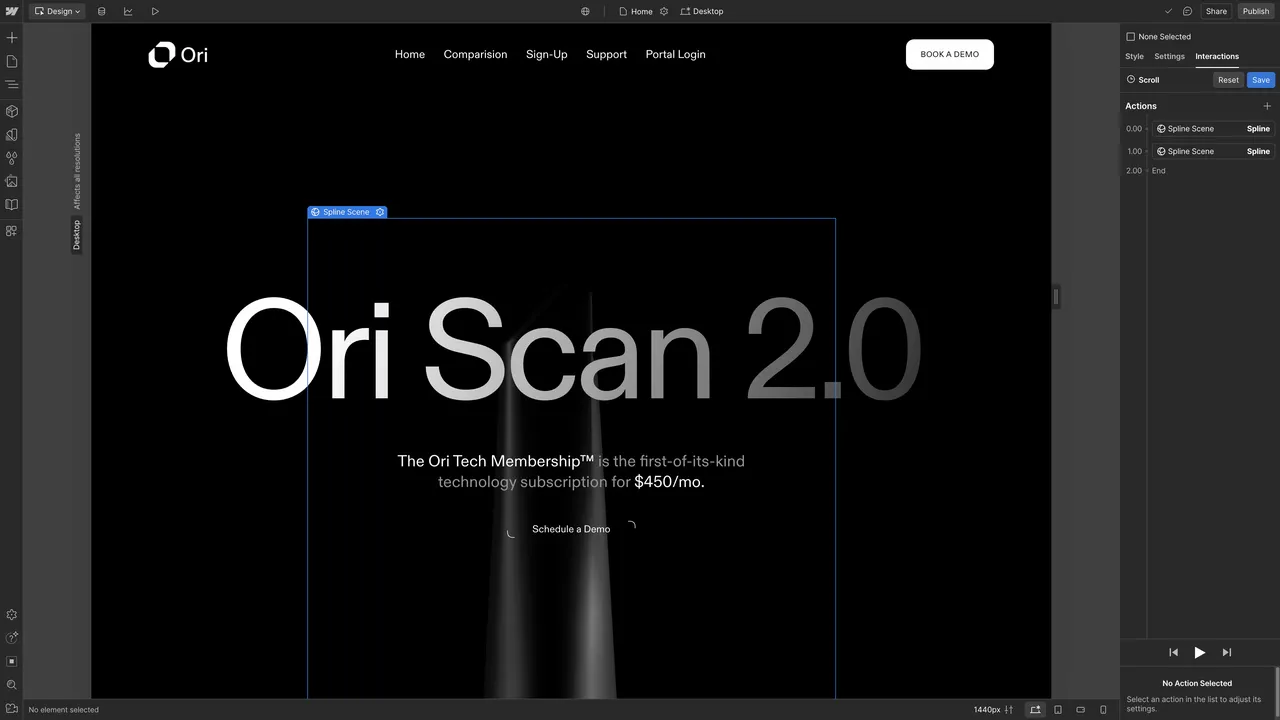Click the End marker at 2.00

(1158, 171)
